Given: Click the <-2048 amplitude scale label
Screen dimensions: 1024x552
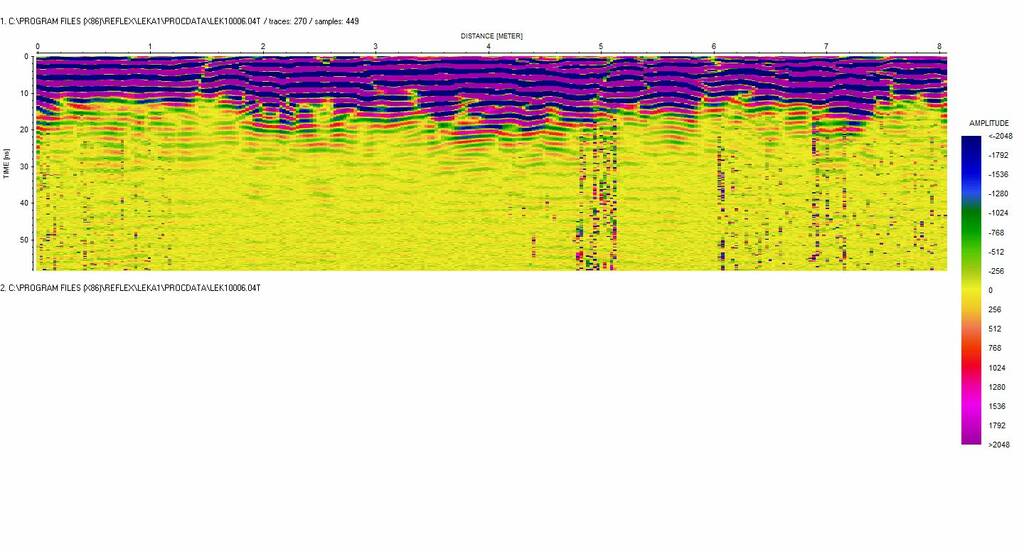Looking at the screenshot, I should [x=999, y=136].
